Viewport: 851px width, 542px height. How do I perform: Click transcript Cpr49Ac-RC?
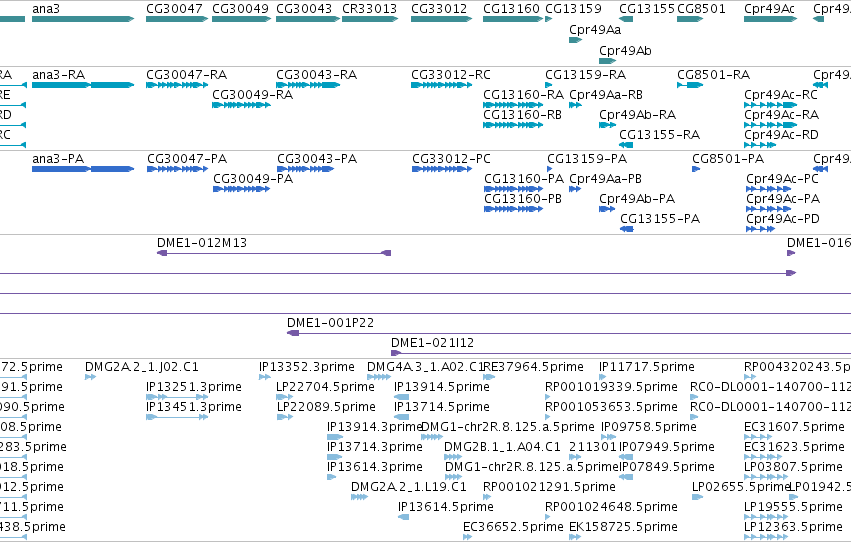point(770,105)
